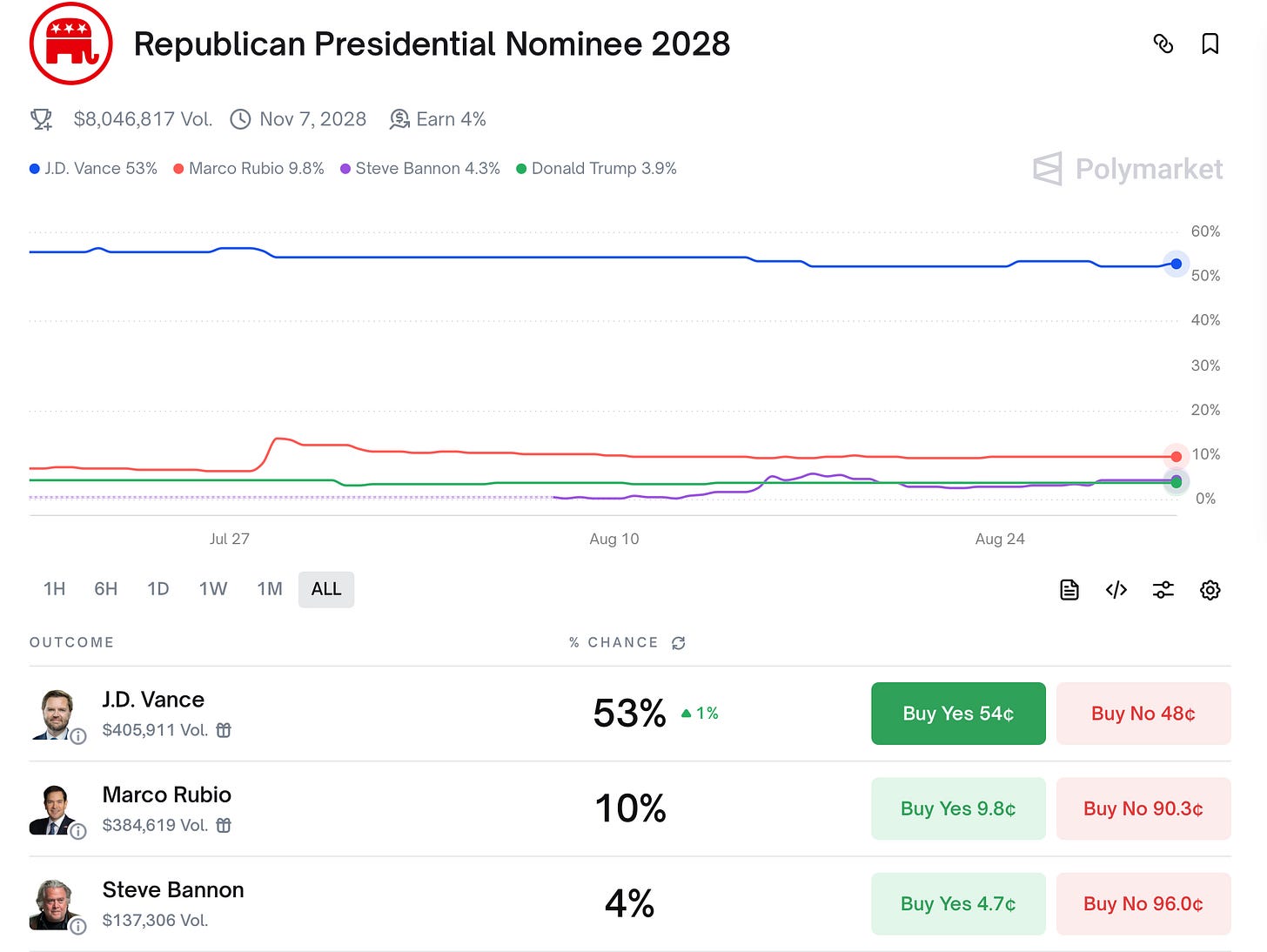Screen dimensions: 1267x952
Task: Click Buy Yes 4.7¢ for Steve Bannon
Action: 958,903
